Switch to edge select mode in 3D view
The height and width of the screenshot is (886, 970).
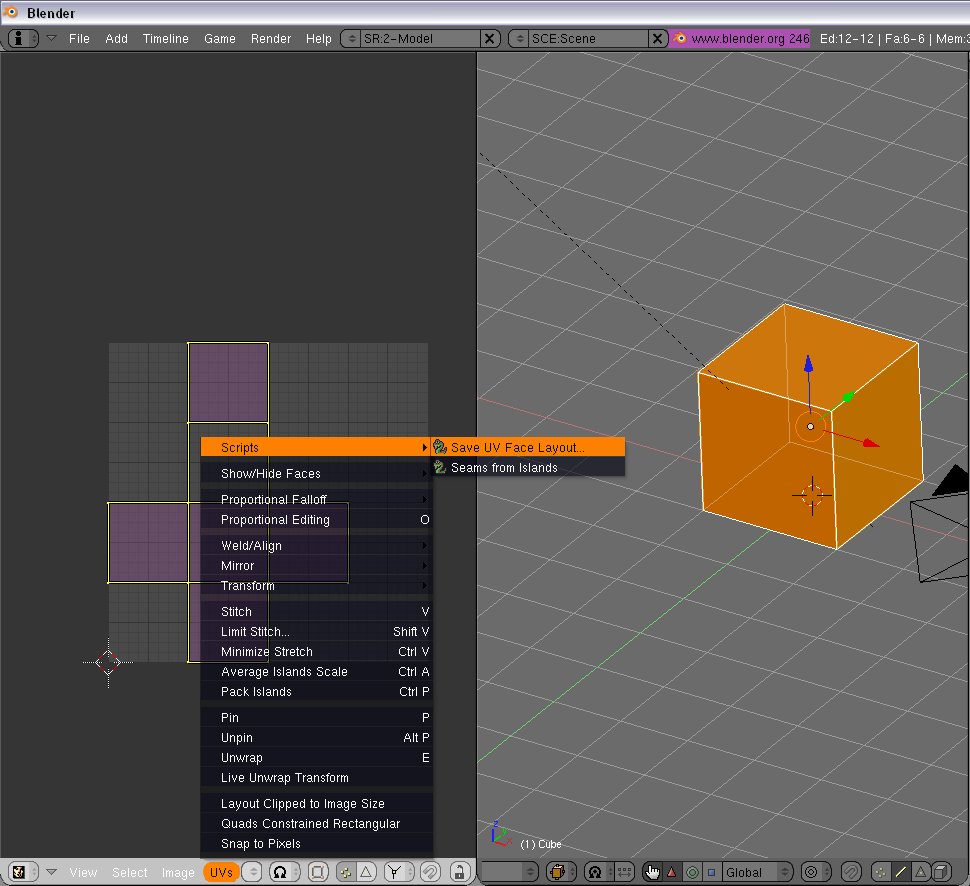(x=901, y=872)
